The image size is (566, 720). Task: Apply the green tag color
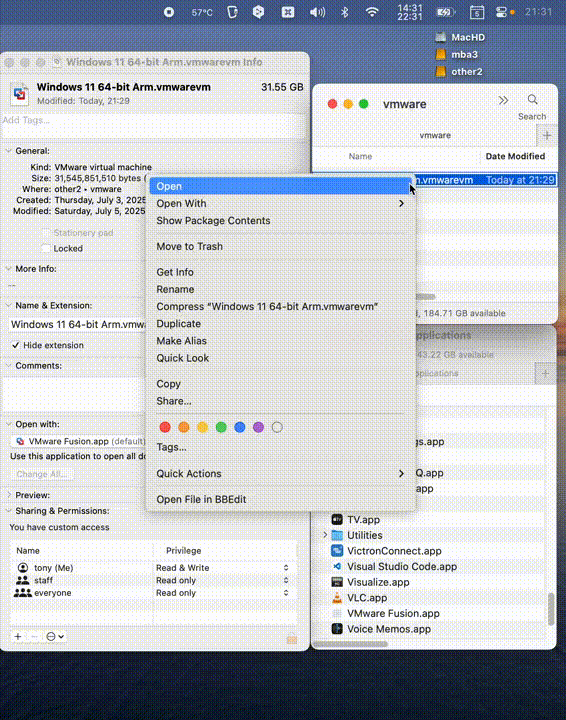(221, 427)
